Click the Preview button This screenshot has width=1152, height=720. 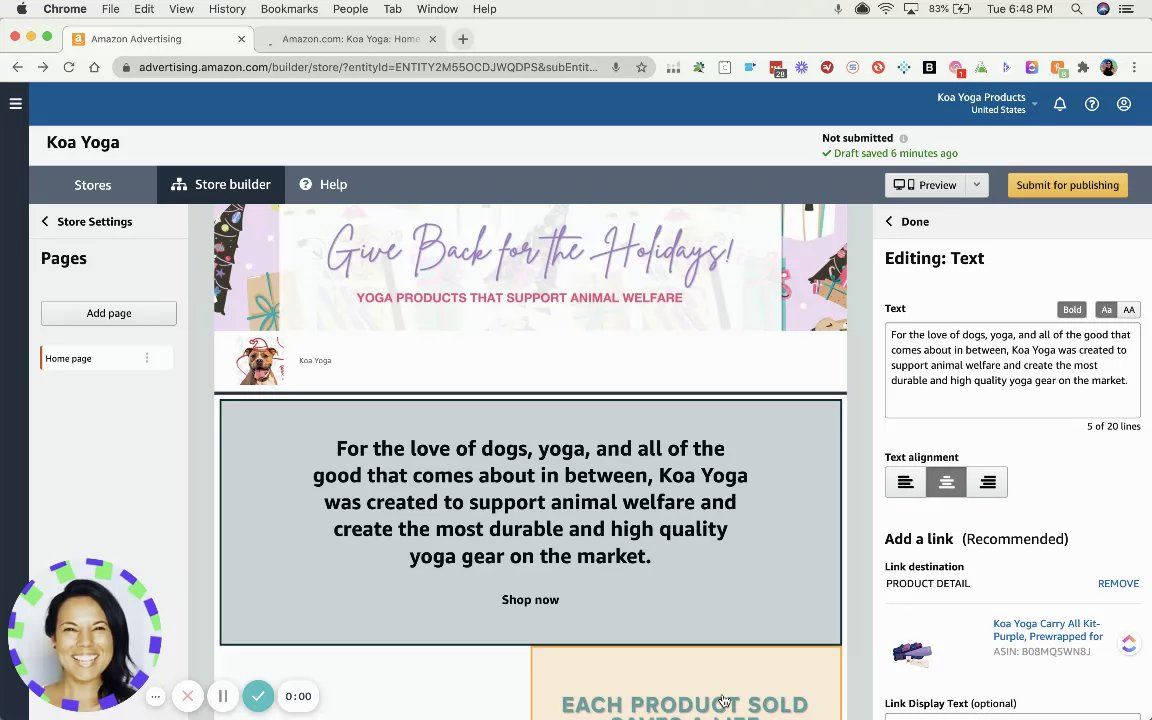(925, 184)
